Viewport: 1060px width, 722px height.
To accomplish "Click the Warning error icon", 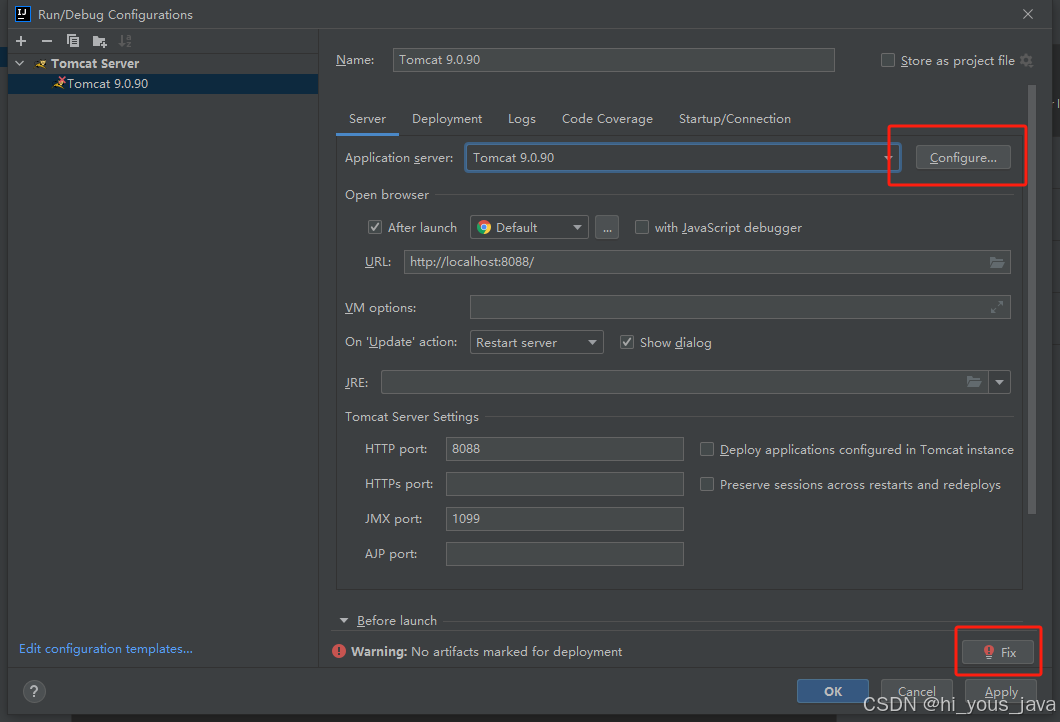I will pyautogui.click(x=339, y=651).
